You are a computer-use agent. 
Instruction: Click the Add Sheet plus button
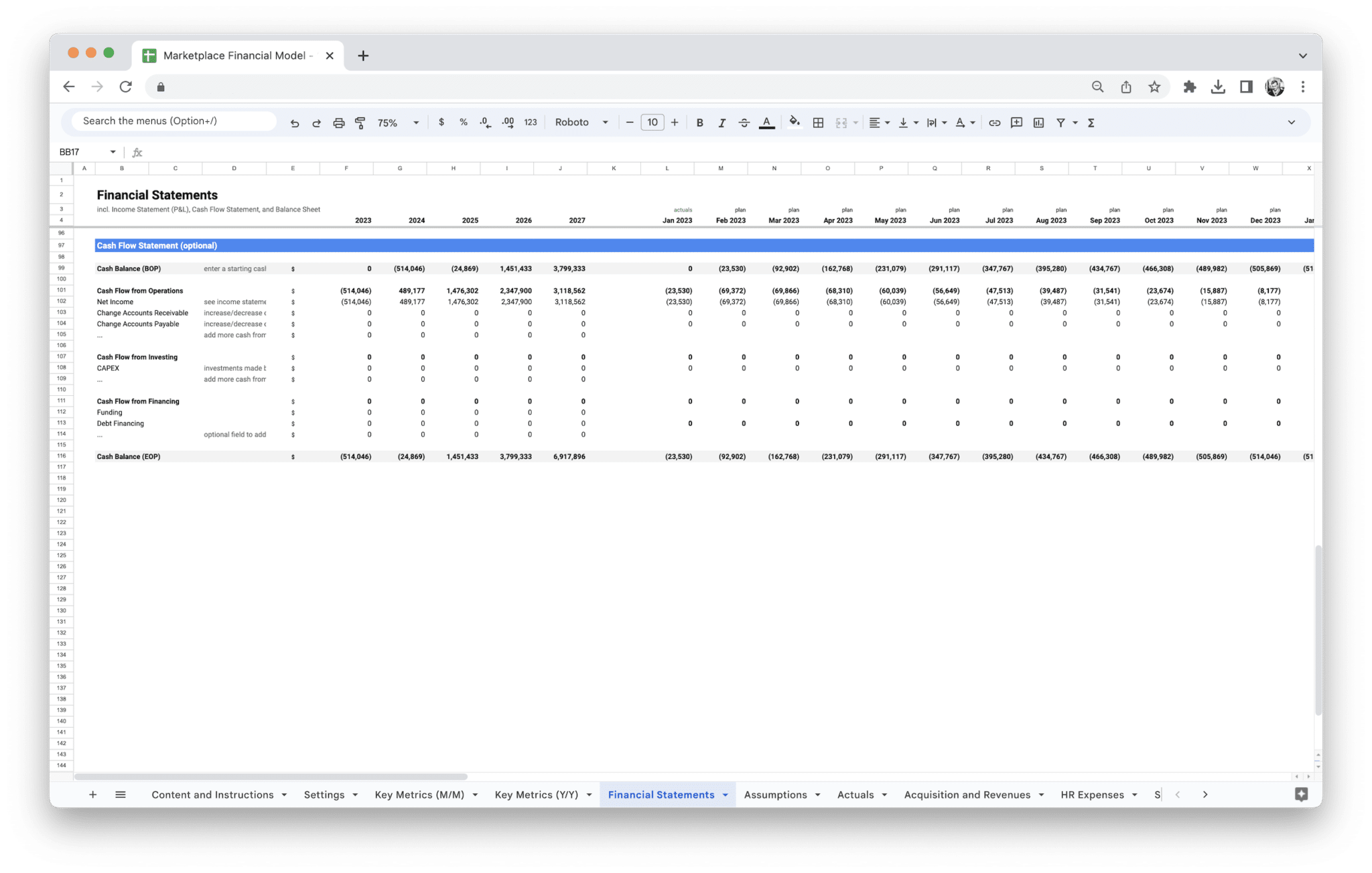point(93,795)
